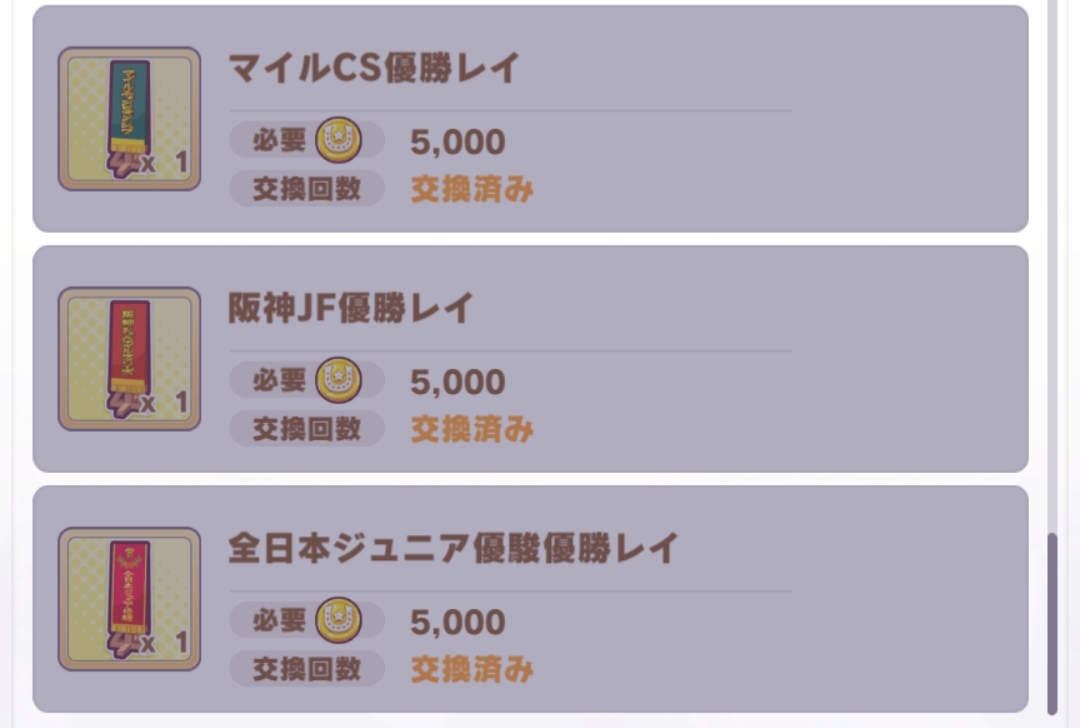The image size is (1080, 728).
Task: Tap the 交換回数 label under 阪神JF優勝レイ
Action: (306, 429)
